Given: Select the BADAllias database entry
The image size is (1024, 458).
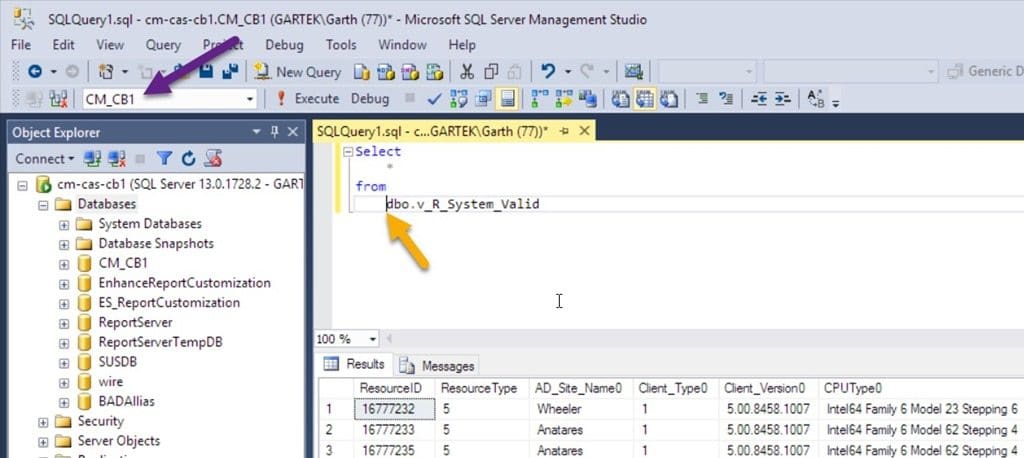Looking at the screenshot, I should pyautogui.click(x=126, y=401).
